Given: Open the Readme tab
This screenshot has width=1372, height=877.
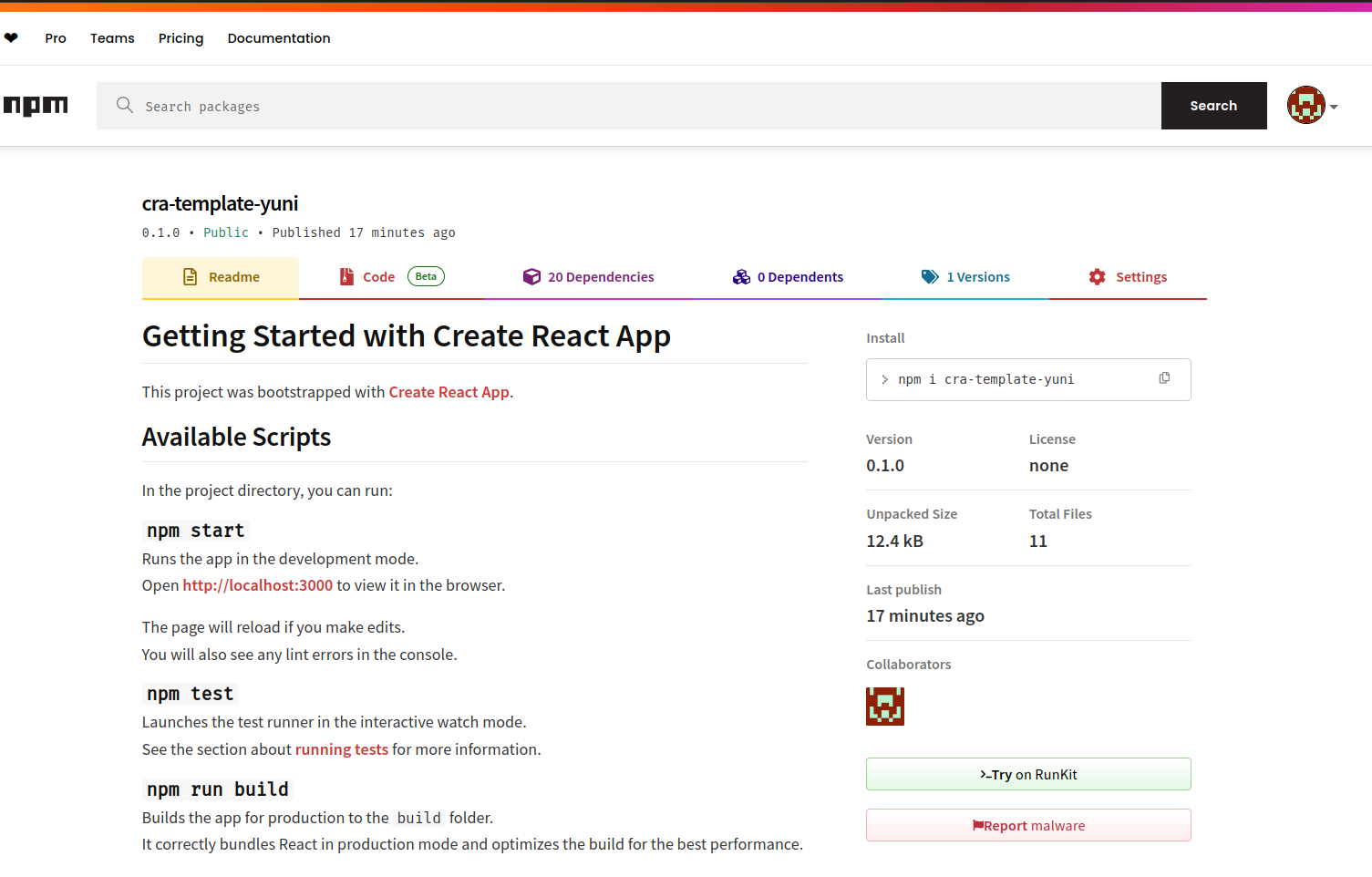Looking at the screenshot, I should point(221,277).
